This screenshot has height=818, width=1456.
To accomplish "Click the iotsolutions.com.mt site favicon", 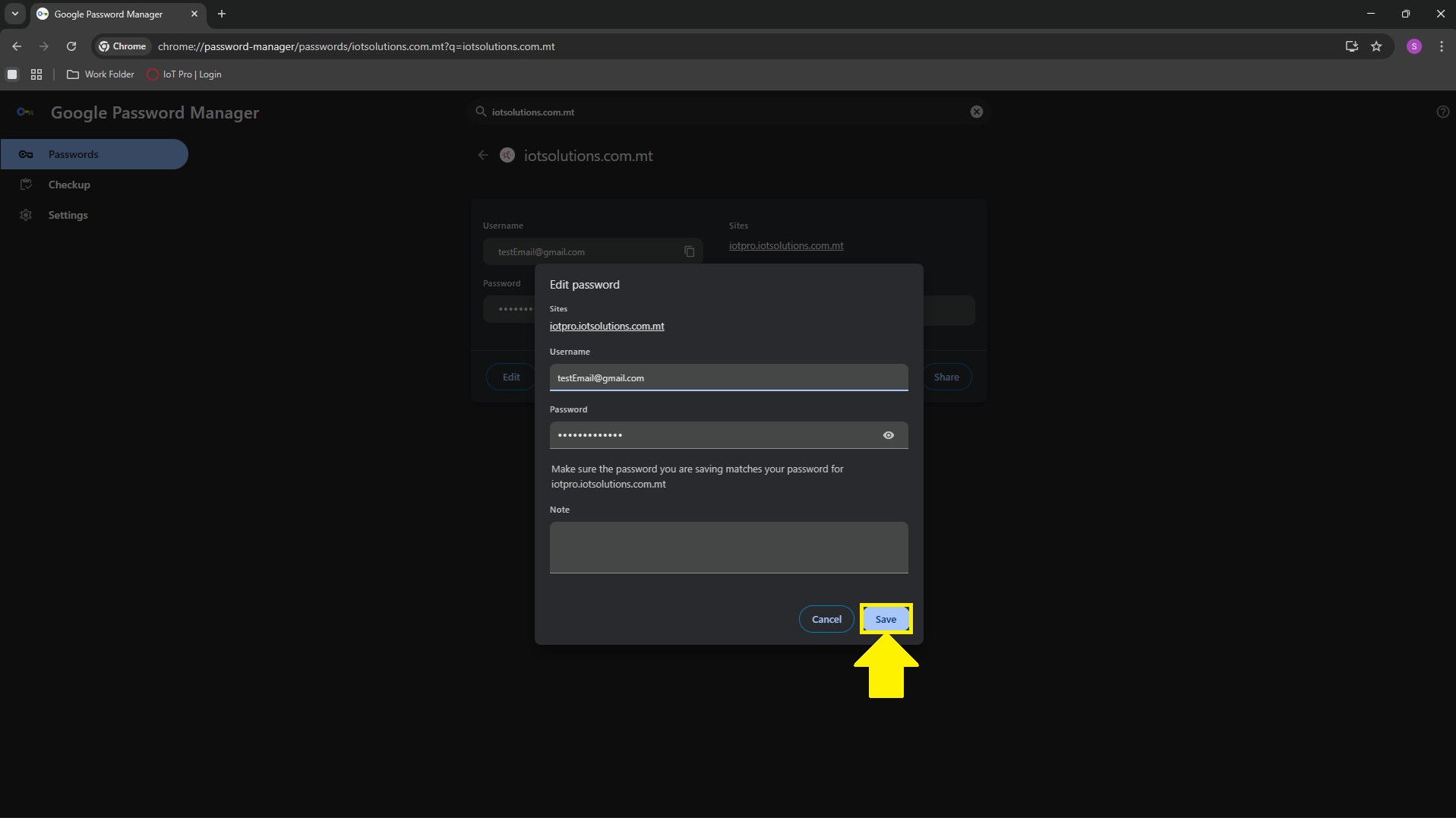I will [x=507, y=155].
